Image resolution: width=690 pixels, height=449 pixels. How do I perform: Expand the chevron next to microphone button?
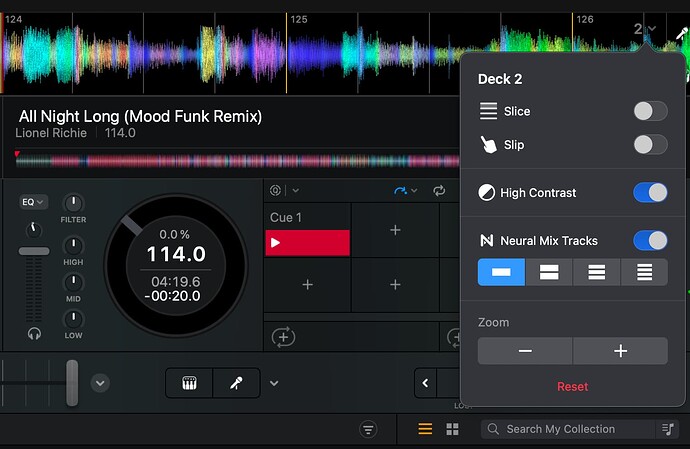(274, 383)
